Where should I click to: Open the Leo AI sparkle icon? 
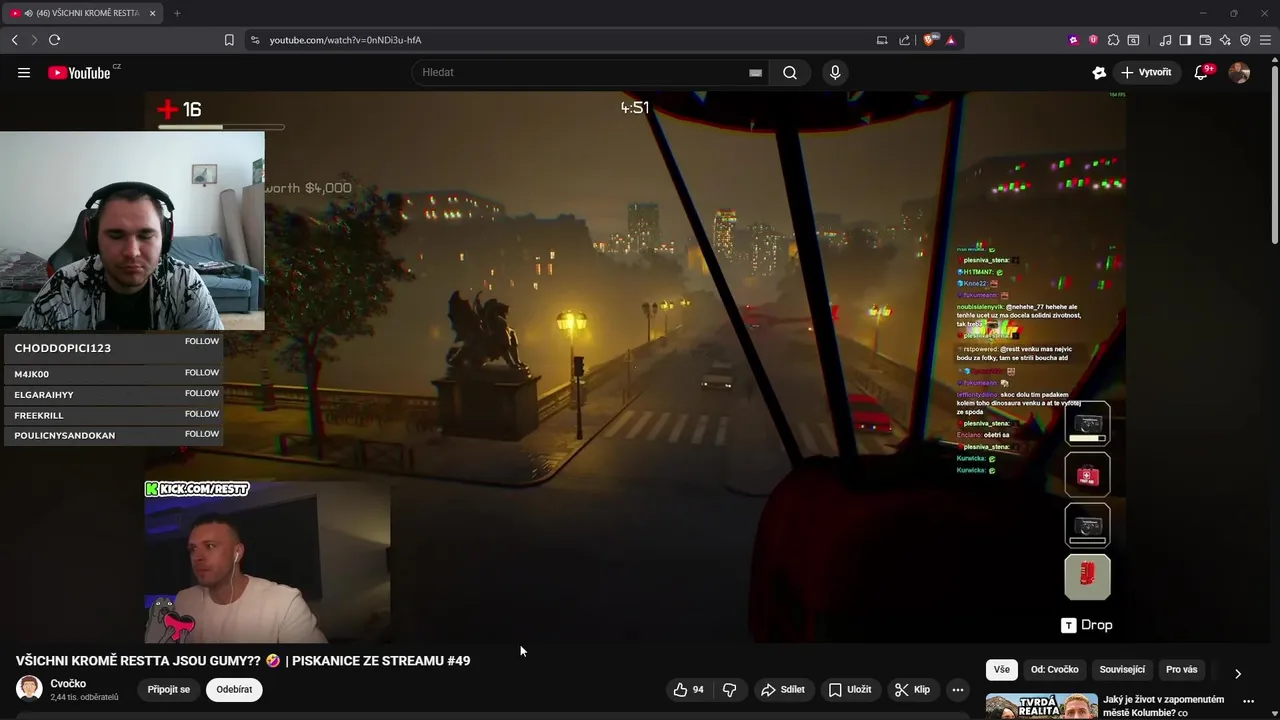pyautogui.click(x=1225, y=40)
